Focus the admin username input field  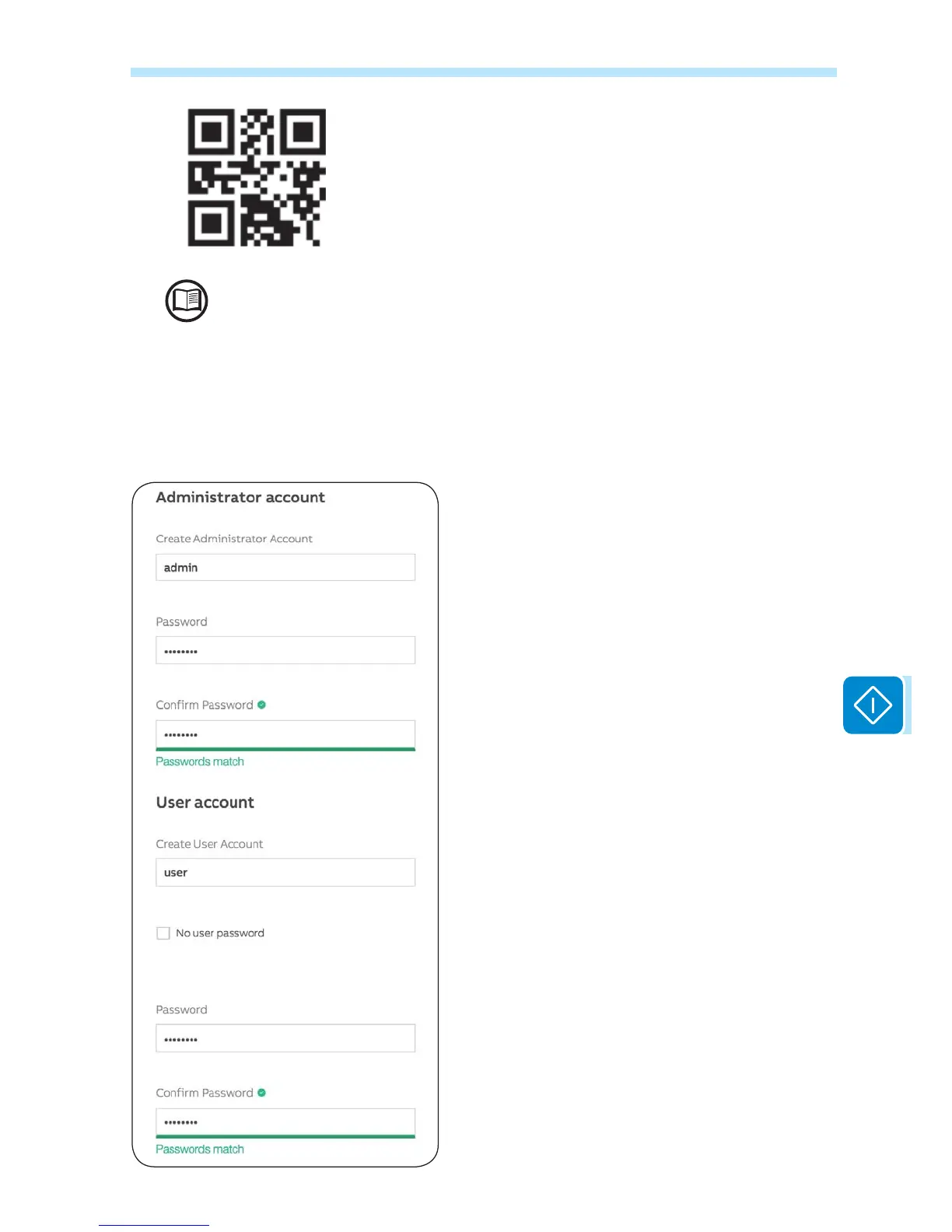click(x=285, y=567)
